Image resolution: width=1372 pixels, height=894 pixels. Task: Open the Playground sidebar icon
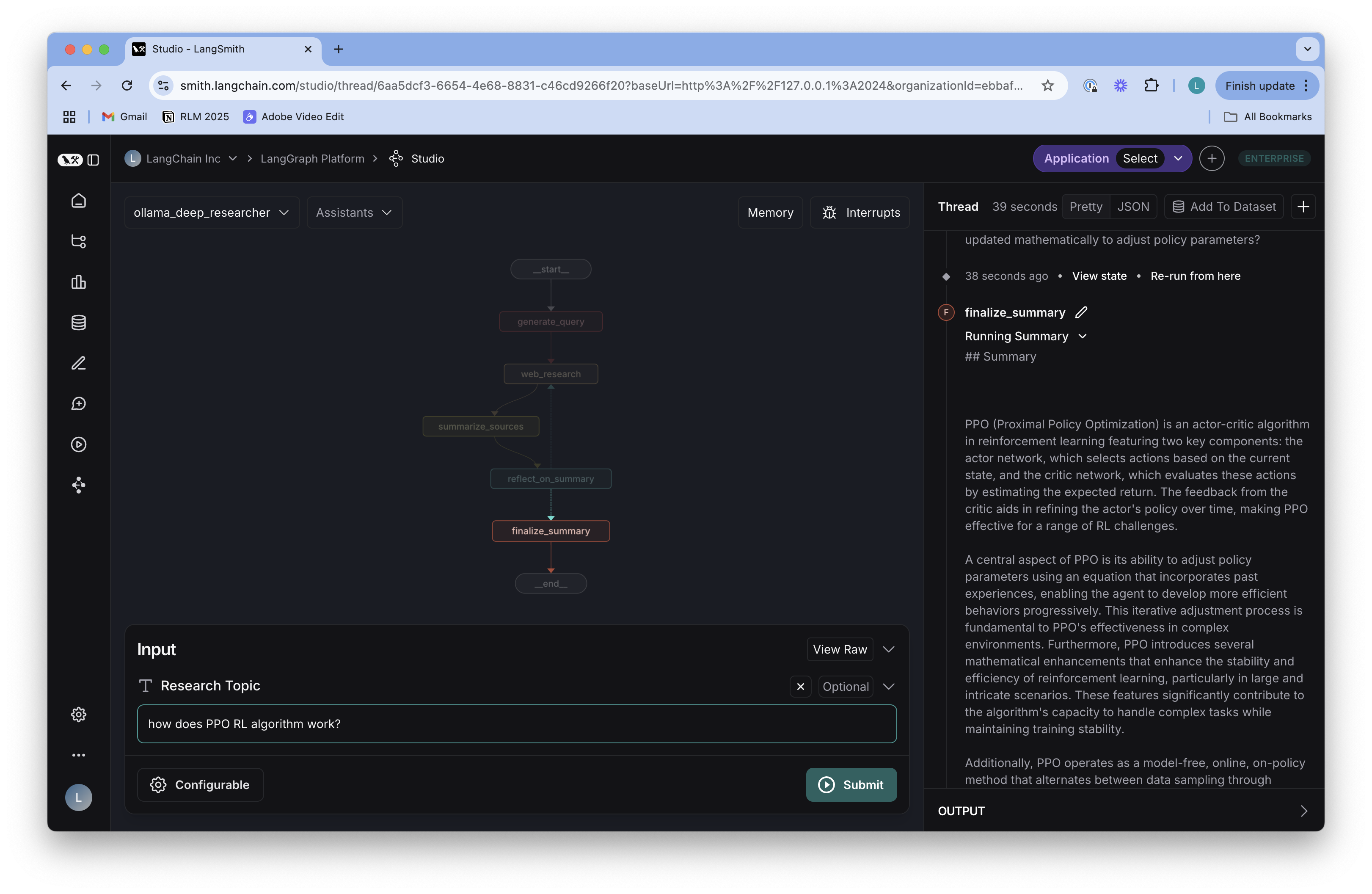tap(78, 444)
